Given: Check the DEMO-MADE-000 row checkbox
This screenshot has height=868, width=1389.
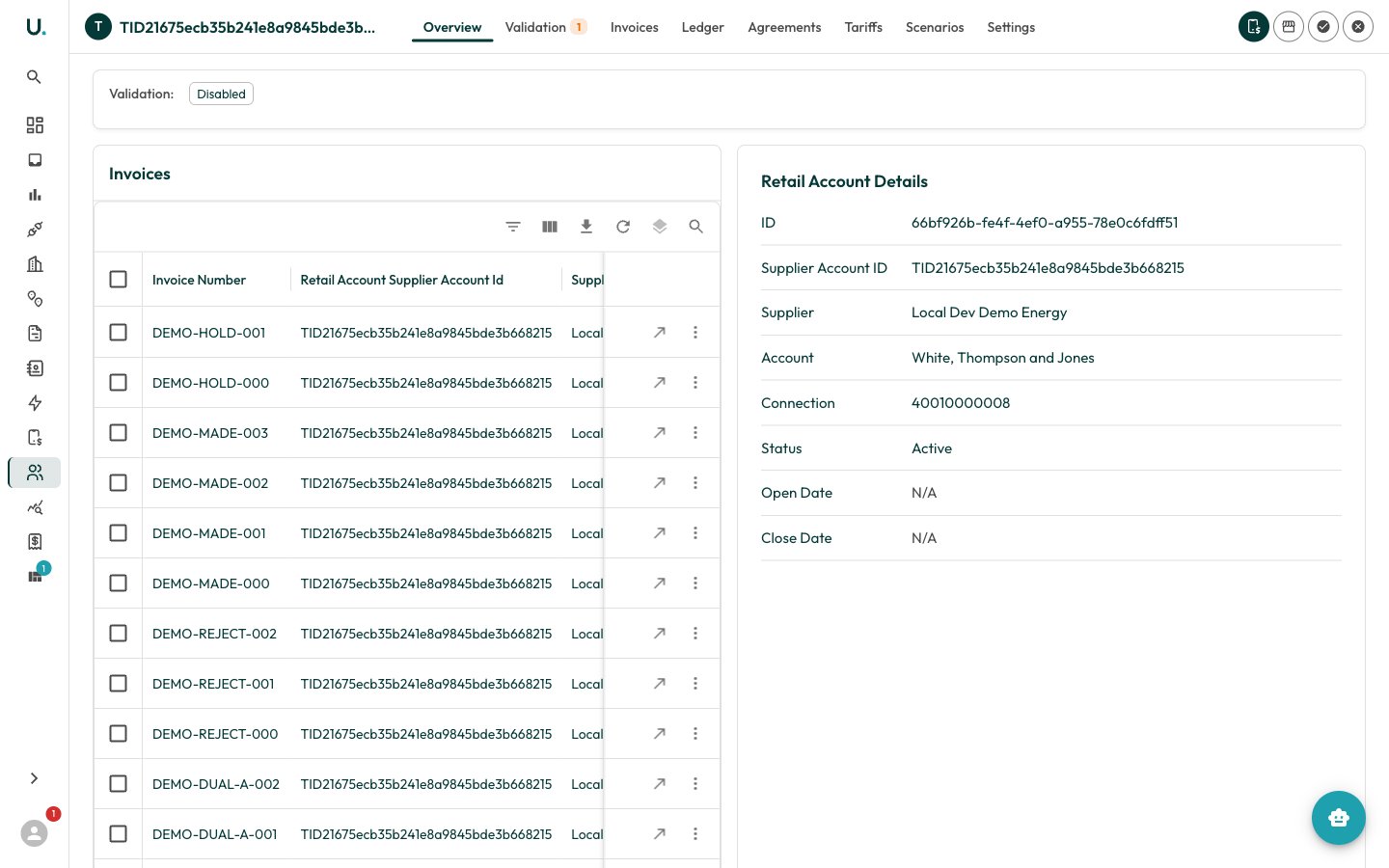Looking at the screenshot, I should pos(119,583).
